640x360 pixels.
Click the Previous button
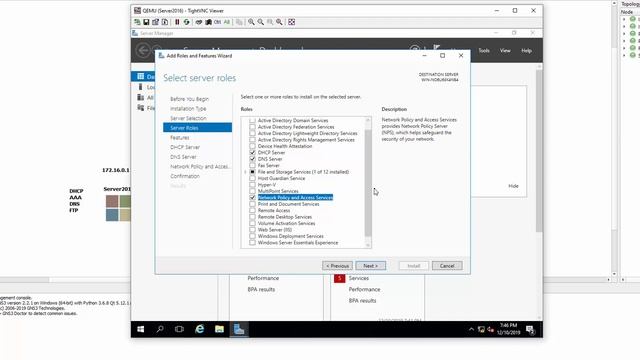[x=337, y=266]
